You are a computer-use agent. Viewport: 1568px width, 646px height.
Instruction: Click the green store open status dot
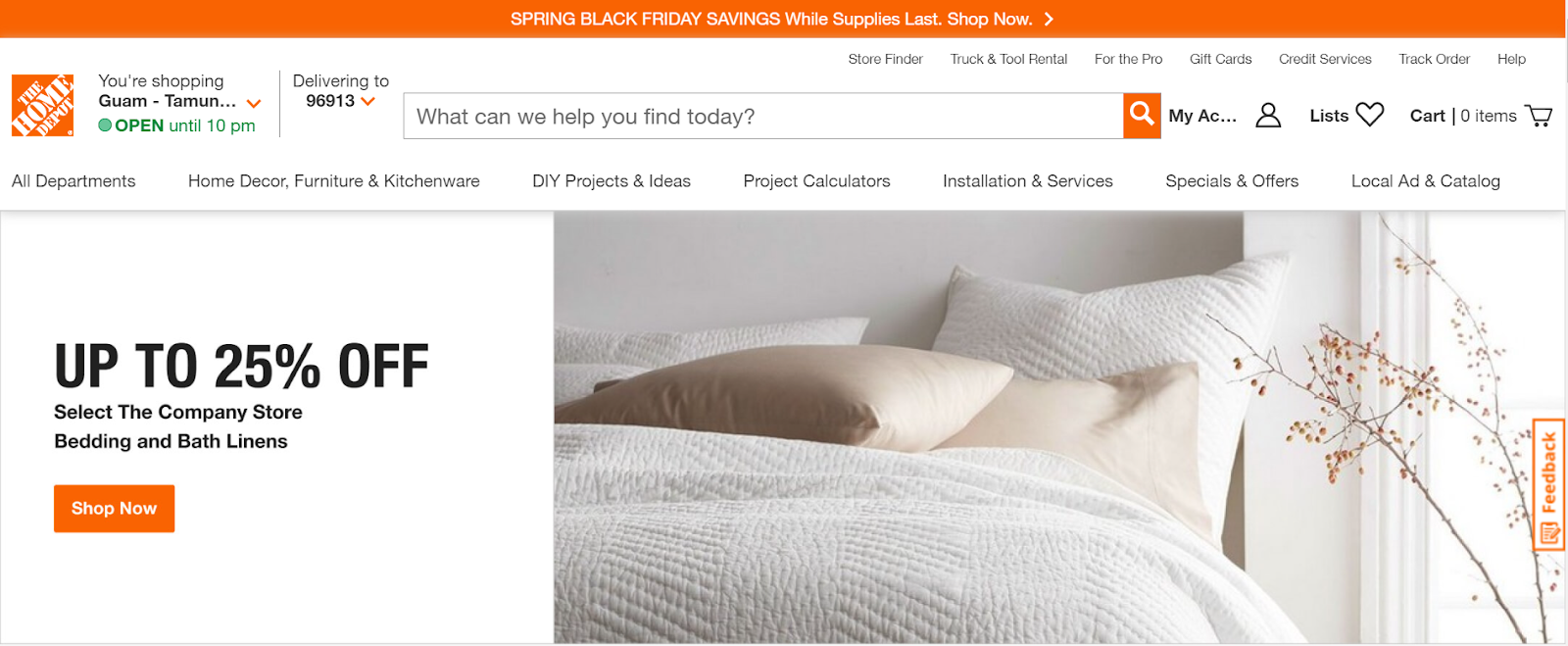tap(105, 125)
